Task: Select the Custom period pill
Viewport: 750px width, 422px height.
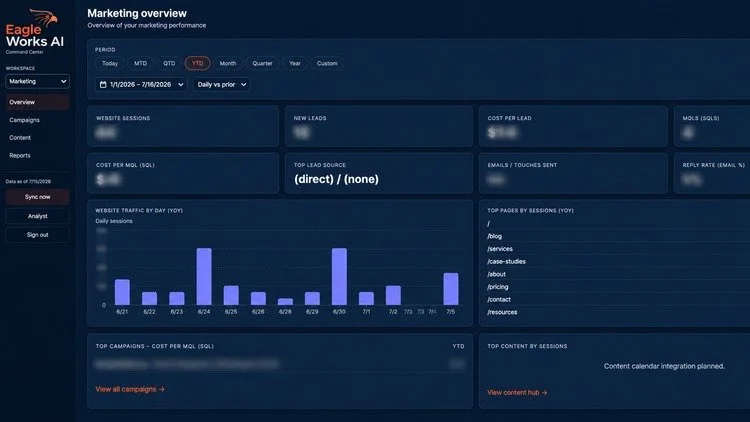Action: (x=327, y=63)
